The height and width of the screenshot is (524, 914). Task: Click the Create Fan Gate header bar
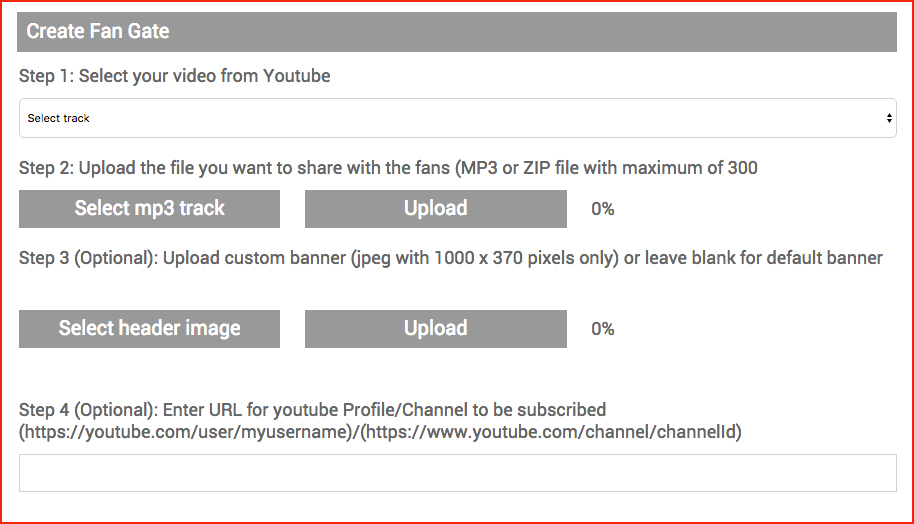pyautogui.click(x=457, y=31)
